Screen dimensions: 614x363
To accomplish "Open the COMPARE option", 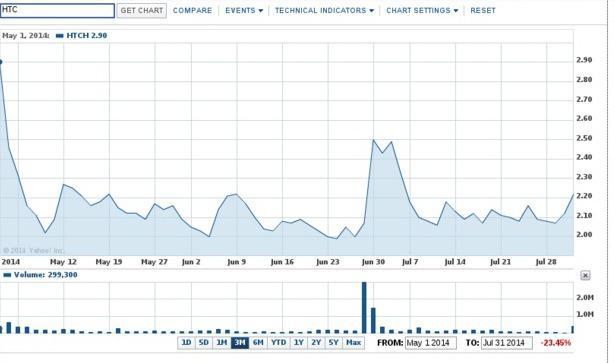I will 192,11.
